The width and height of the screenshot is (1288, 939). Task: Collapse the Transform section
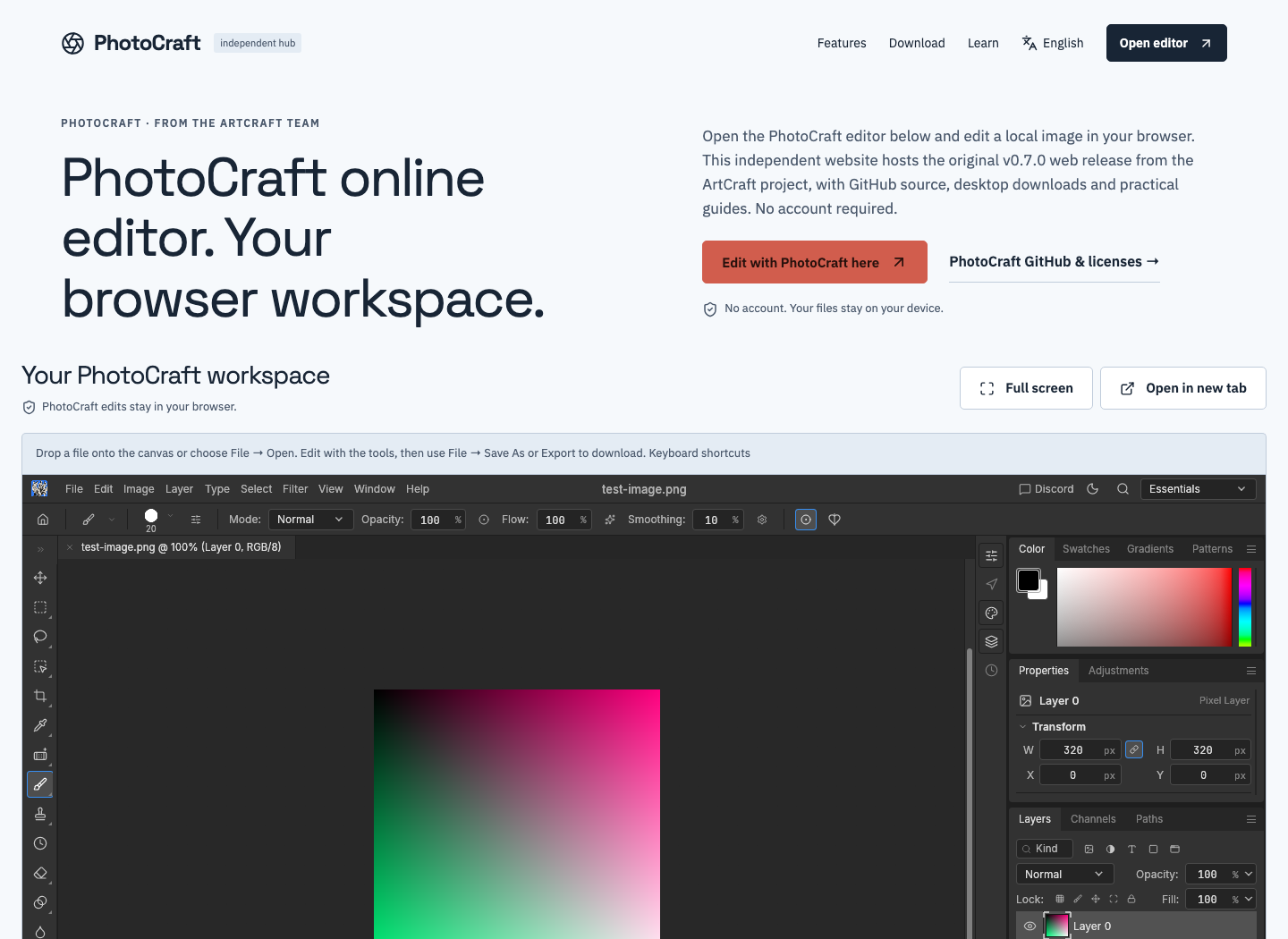pyautogui.click(x=1023, y=727)
